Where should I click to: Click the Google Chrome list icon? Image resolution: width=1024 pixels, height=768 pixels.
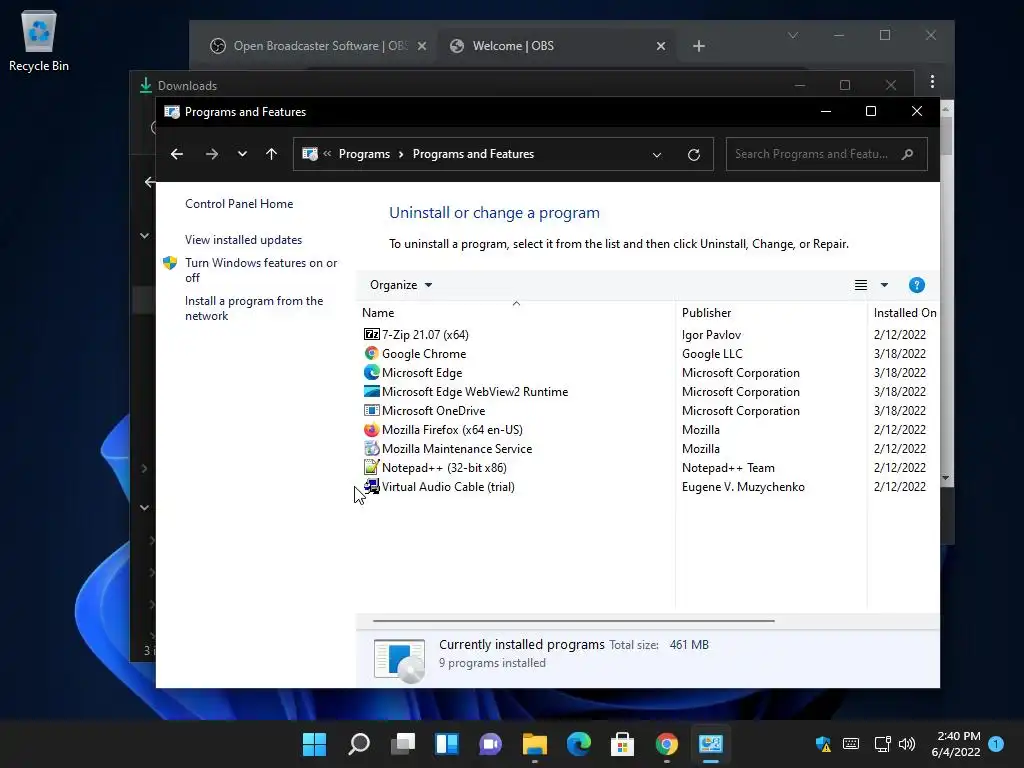pyautogui.click(x=372, y=353)
